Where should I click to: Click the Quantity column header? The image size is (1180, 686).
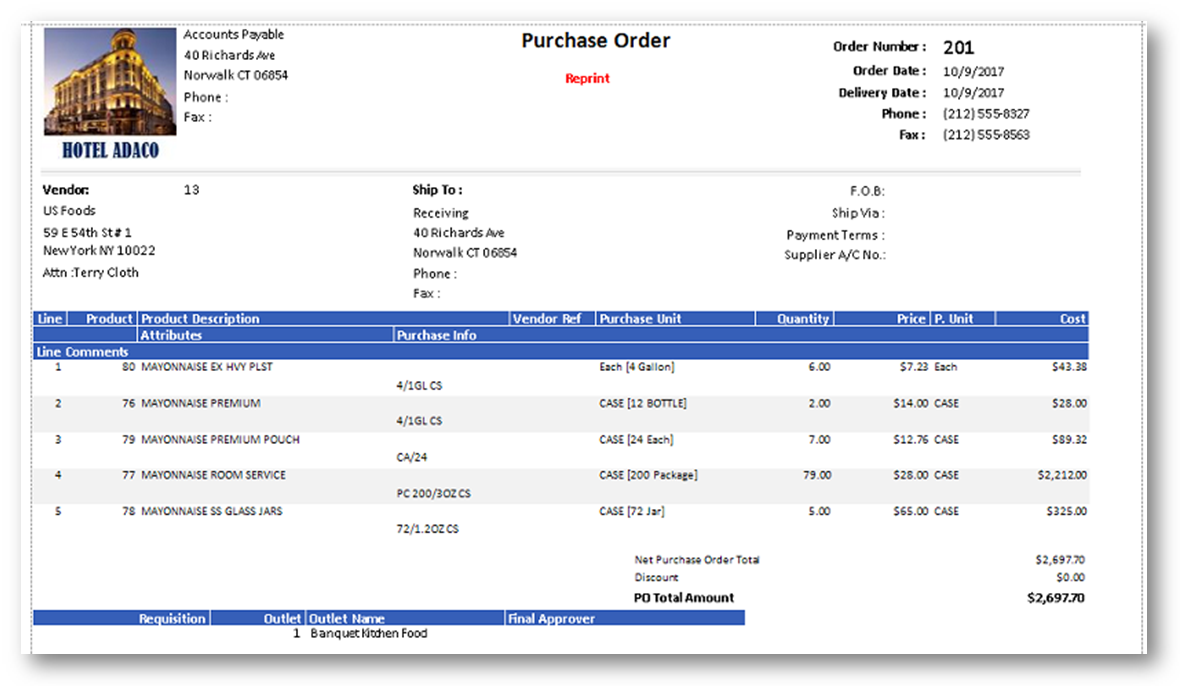(804, 319)
